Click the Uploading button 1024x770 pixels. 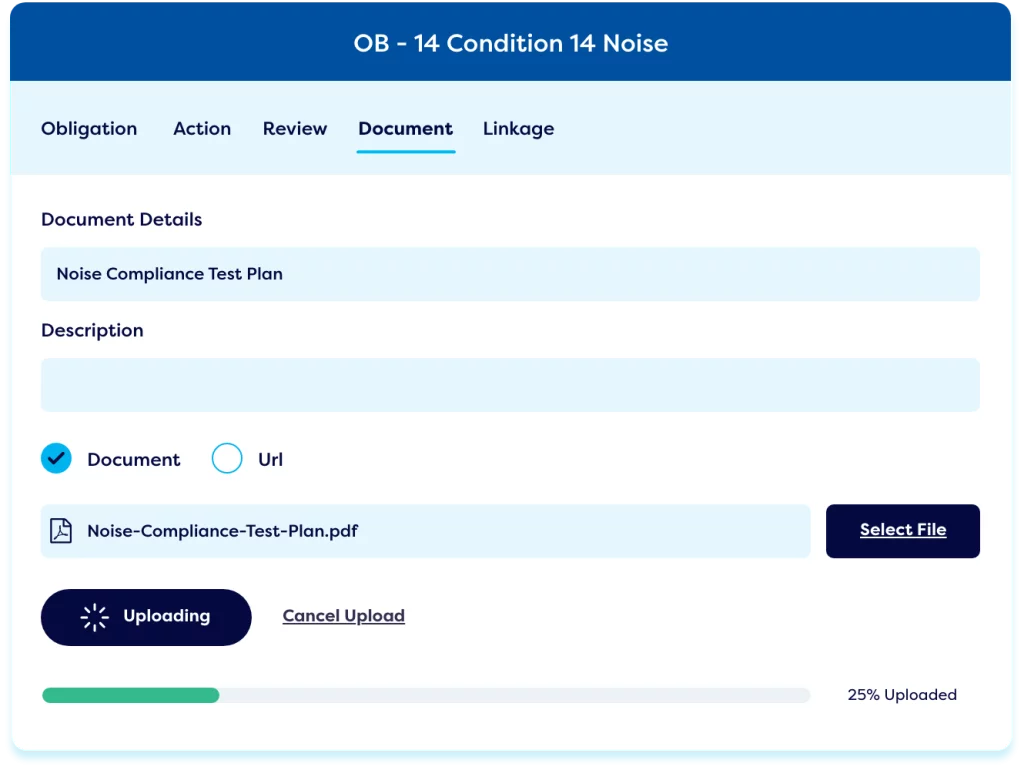[x=145, y=617]
